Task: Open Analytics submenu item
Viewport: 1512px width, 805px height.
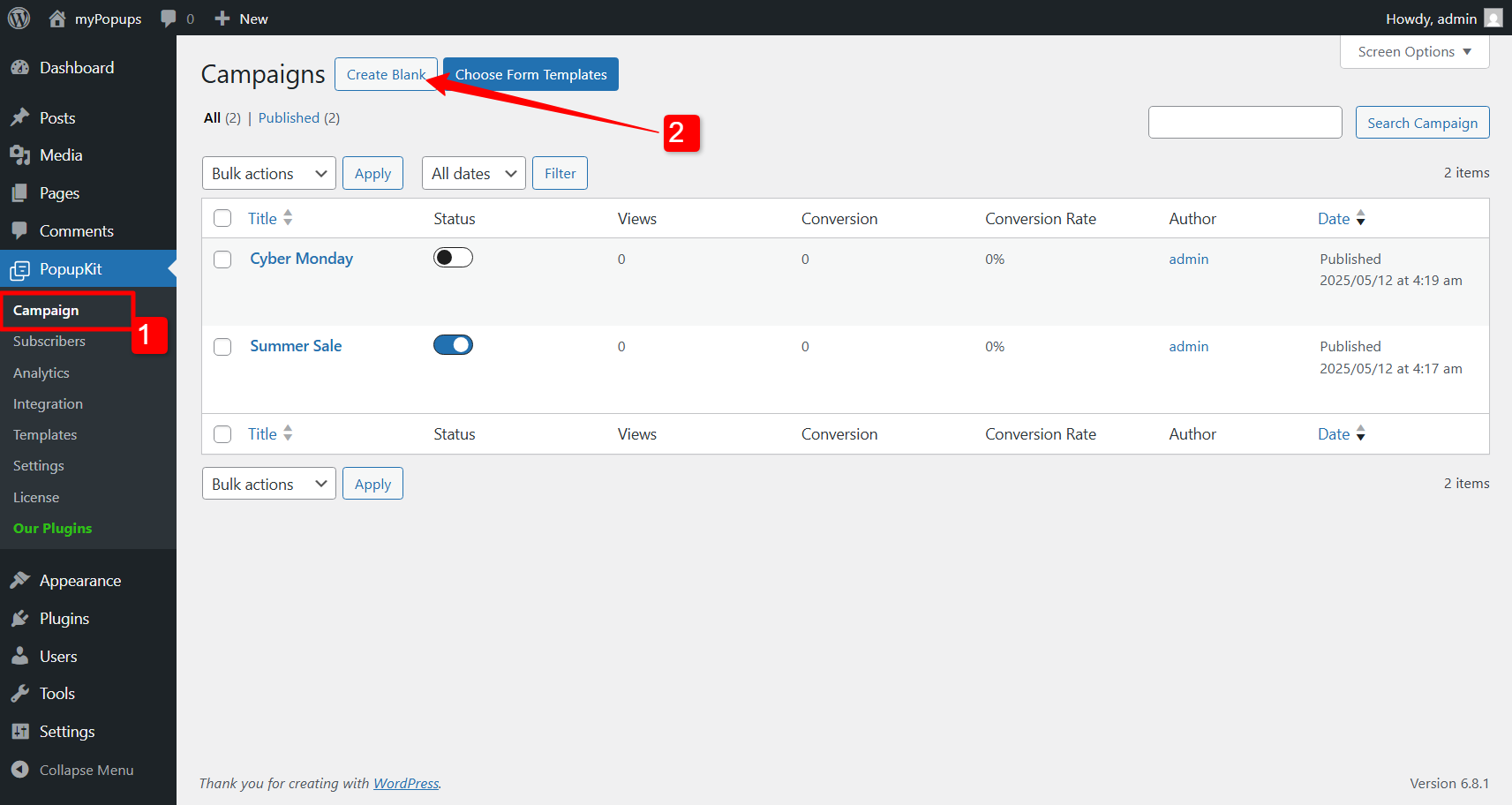Action: pos(41,373)
